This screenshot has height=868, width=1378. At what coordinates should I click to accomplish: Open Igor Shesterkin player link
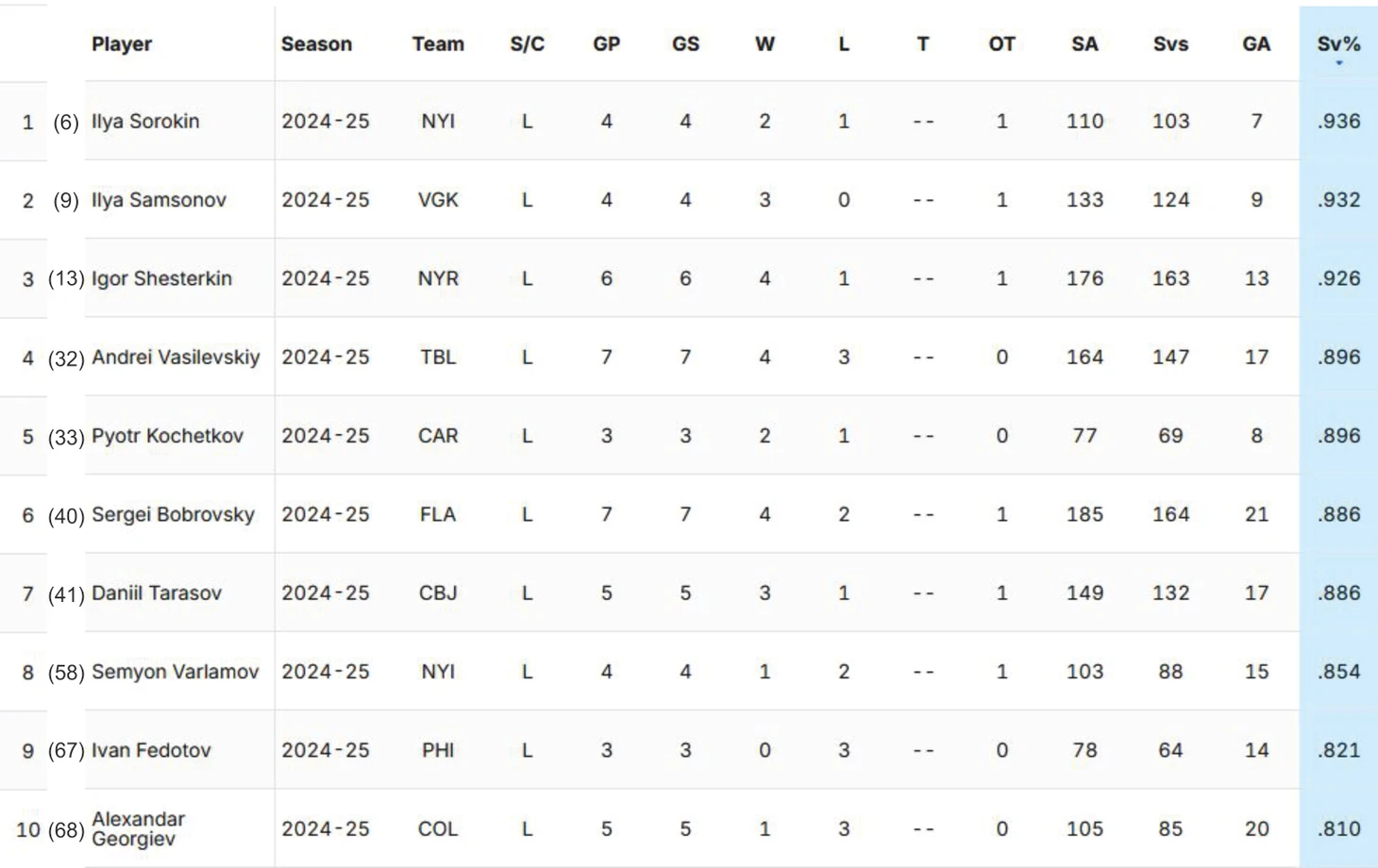pos(161,278)
